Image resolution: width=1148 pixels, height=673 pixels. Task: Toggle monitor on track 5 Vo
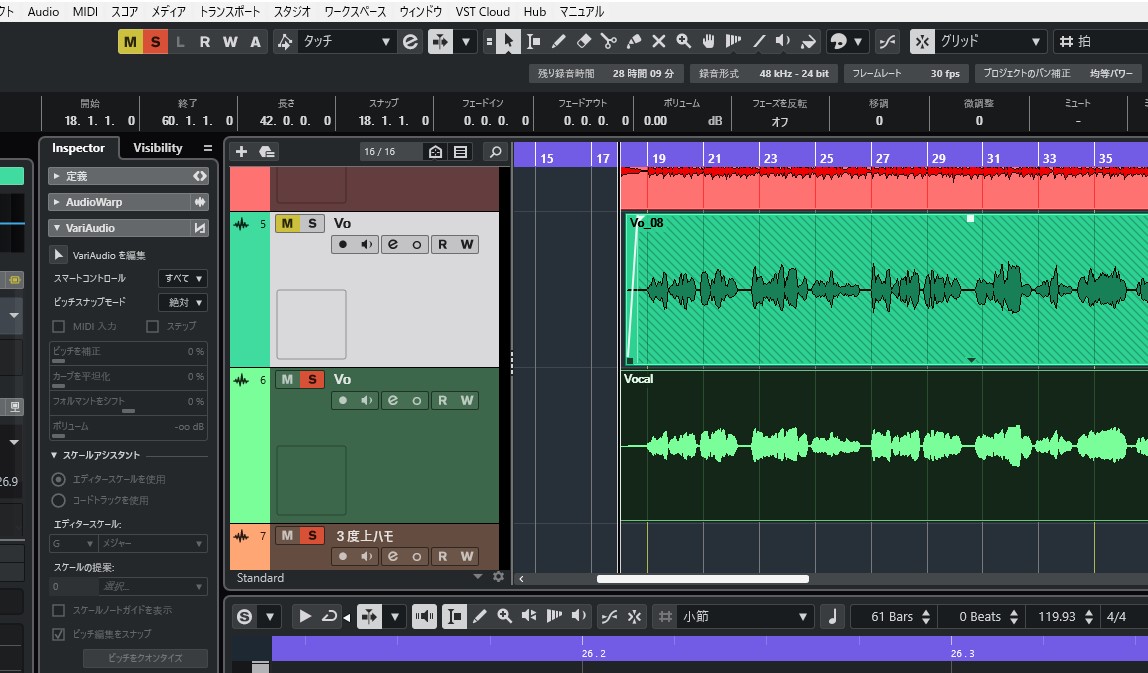click(367, 245)
